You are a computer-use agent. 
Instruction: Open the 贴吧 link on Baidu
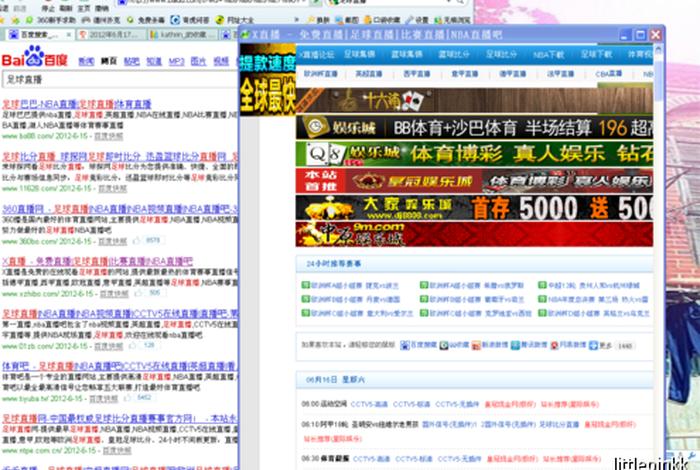click(131, 61)
